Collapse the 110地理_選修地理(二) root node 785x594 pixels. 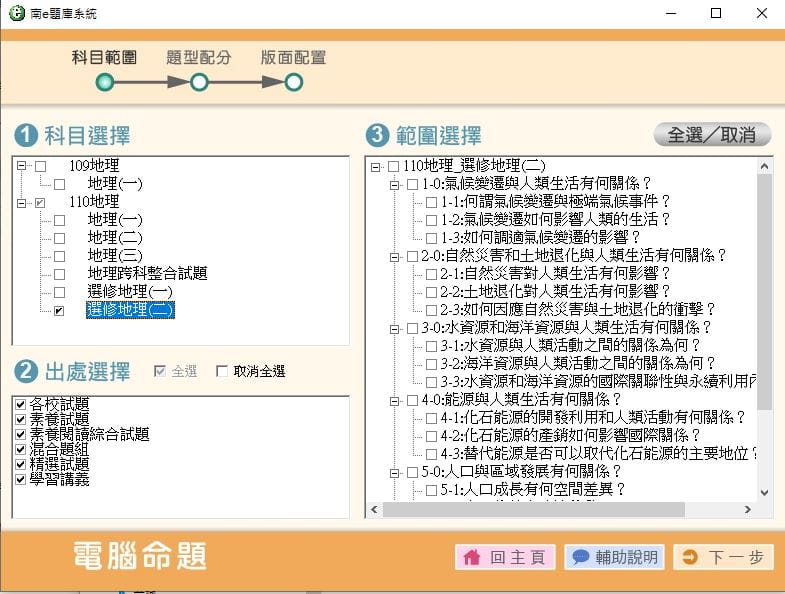click(375, 167)
